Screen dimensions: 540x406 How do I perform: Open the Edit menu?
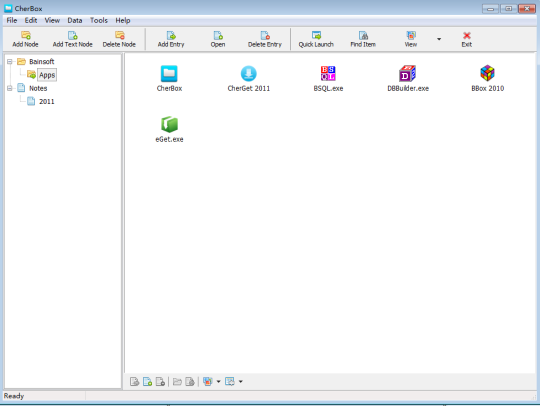click(31, 20)
